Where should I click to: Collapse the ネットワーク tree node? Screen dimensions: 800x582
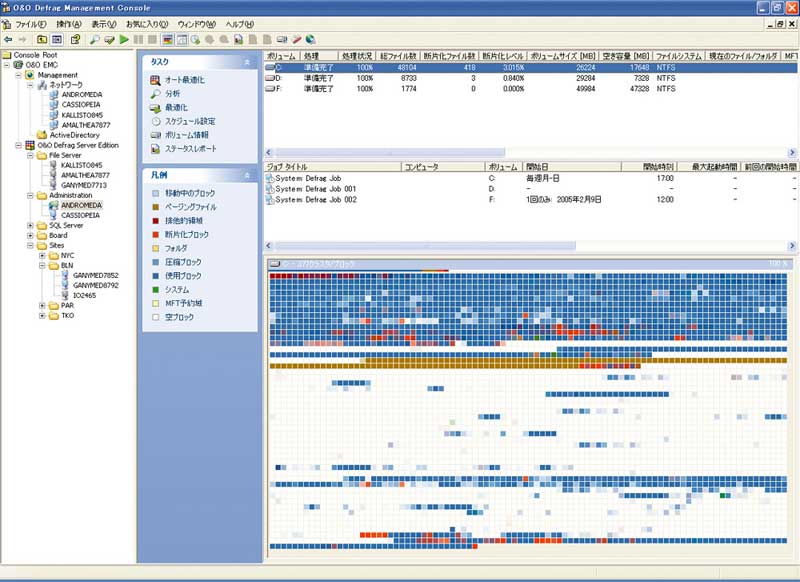[30, 85]
